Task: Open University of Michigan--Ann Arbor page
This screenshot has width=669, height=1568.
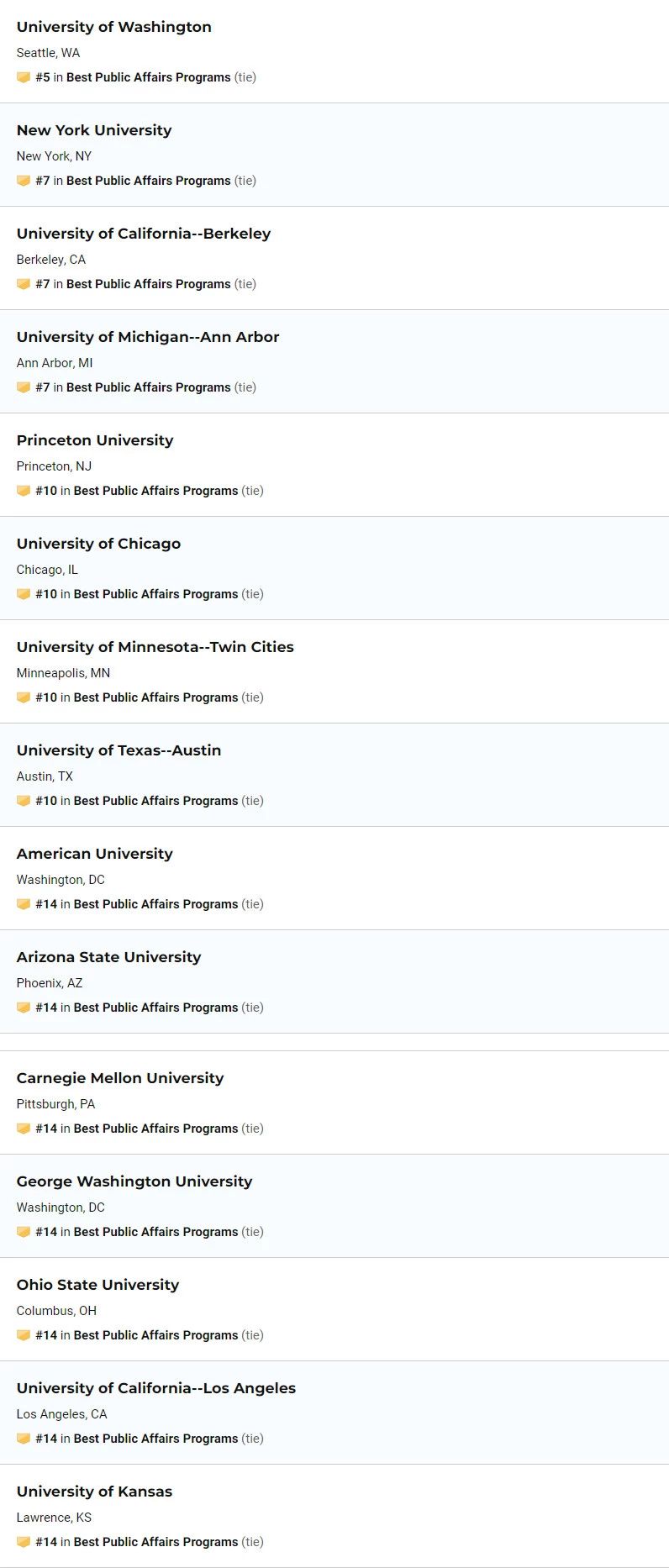Action: click(148, 337)
